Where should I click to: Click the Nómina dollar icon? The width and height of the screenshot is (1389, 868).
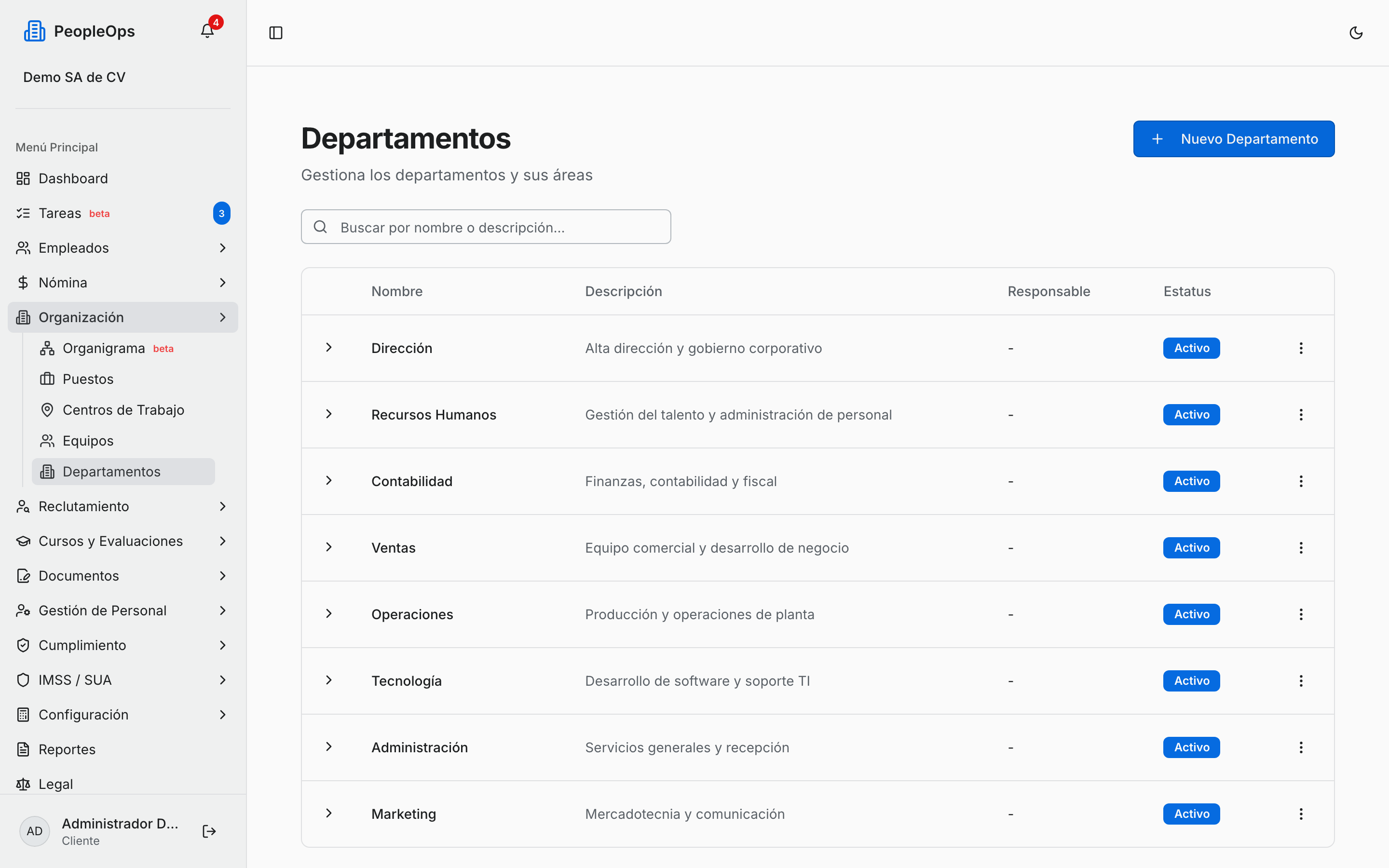tap(23, 283)
